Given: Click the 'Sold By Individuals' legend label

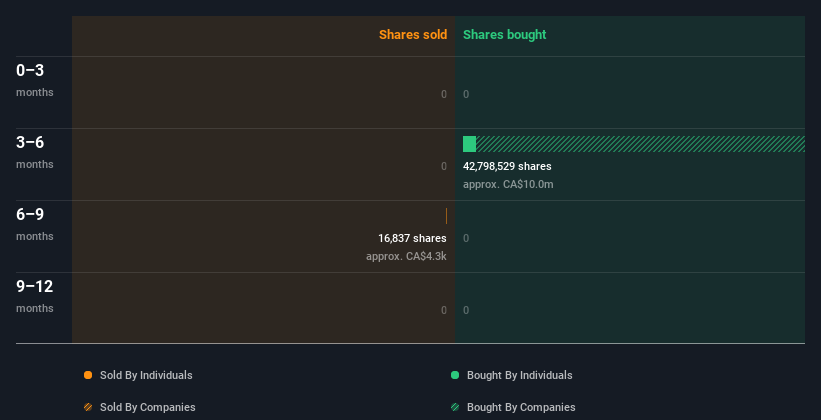Looking at the screenshot, I should 146,375.
